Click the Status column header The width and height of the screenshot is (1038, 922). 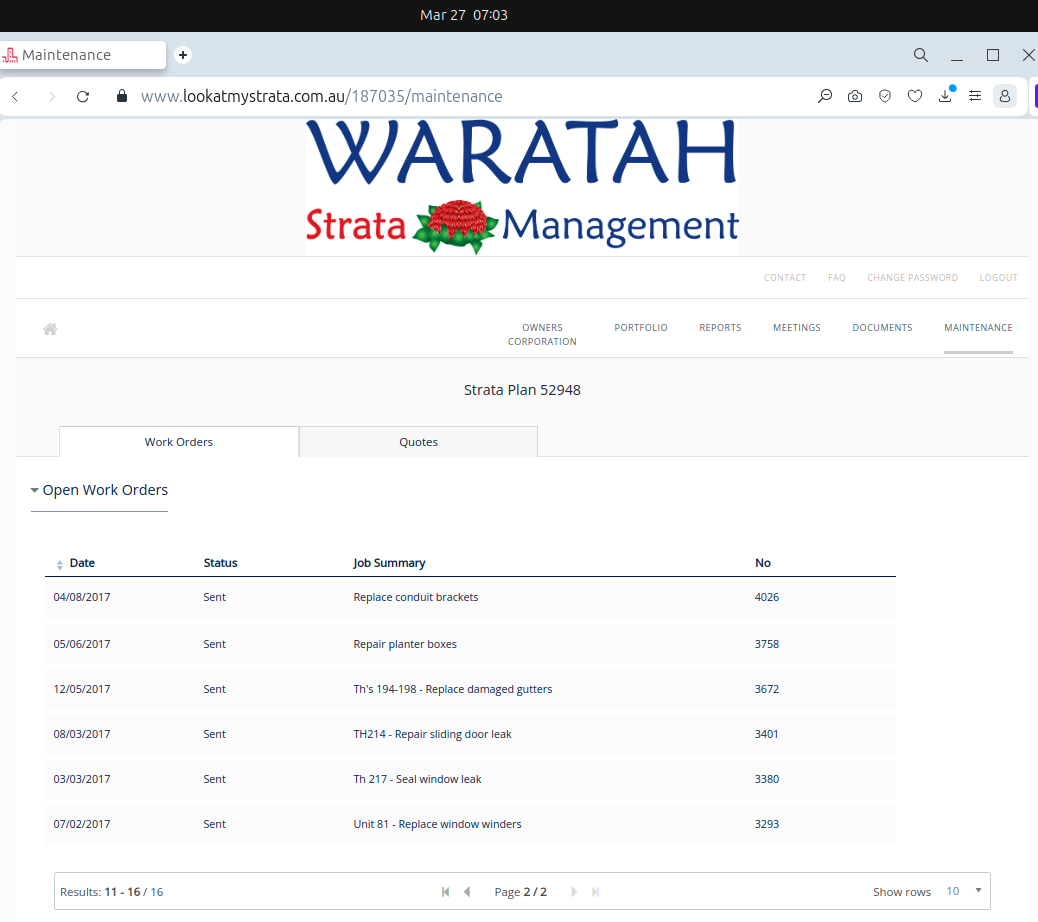[x=220, y=563]
